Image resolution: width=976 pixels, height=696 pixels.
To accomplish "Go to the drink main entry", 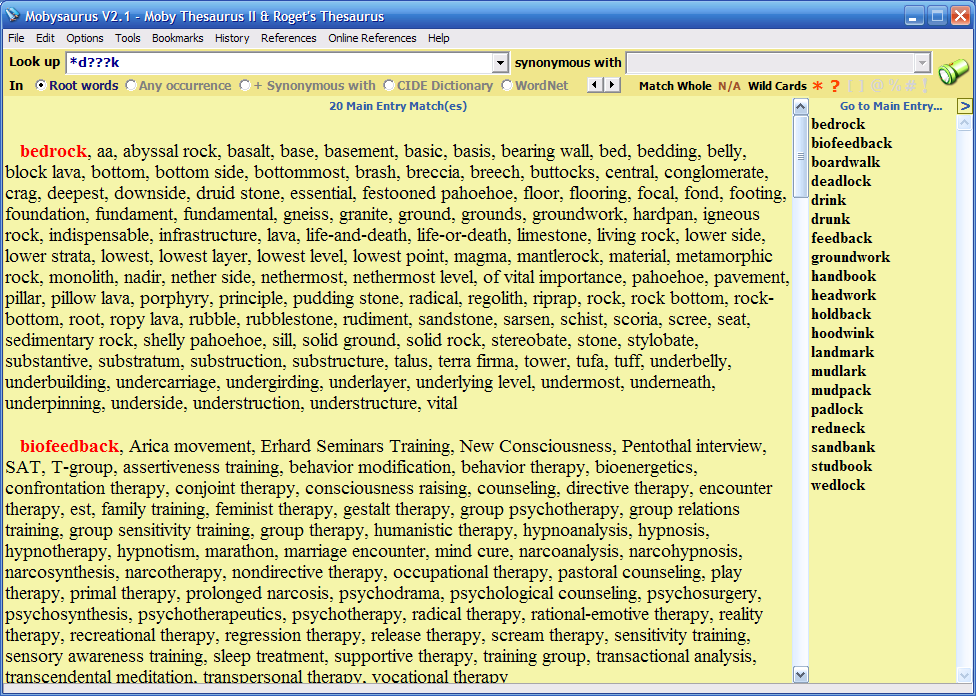I will [x=828, y=200].
